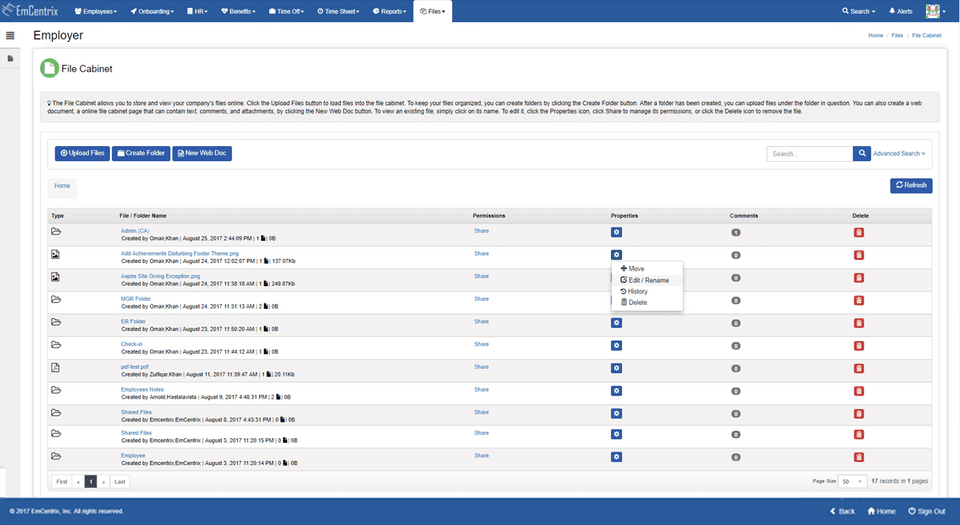Open the Page Size dropdown
The image size is (960, 525).
pyautogui.click(x=852, y=482)
